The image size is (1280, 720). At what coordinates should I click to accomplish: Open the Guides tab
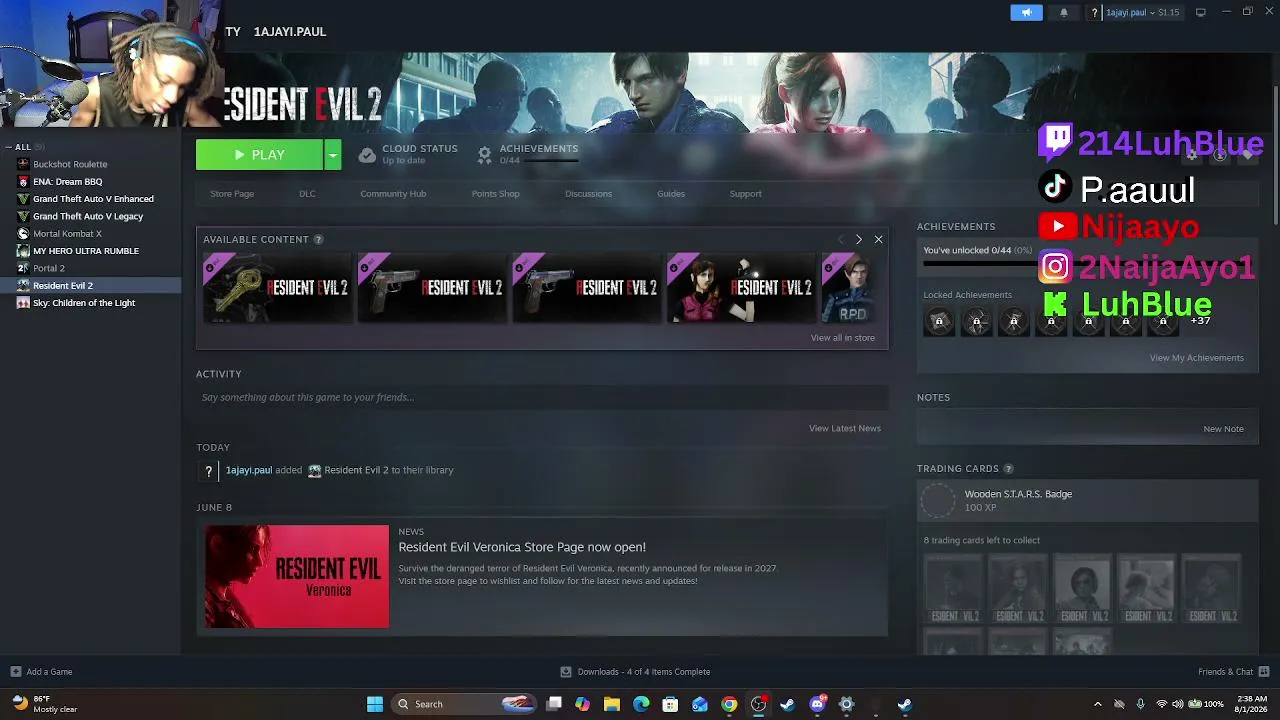click(671, 194)
